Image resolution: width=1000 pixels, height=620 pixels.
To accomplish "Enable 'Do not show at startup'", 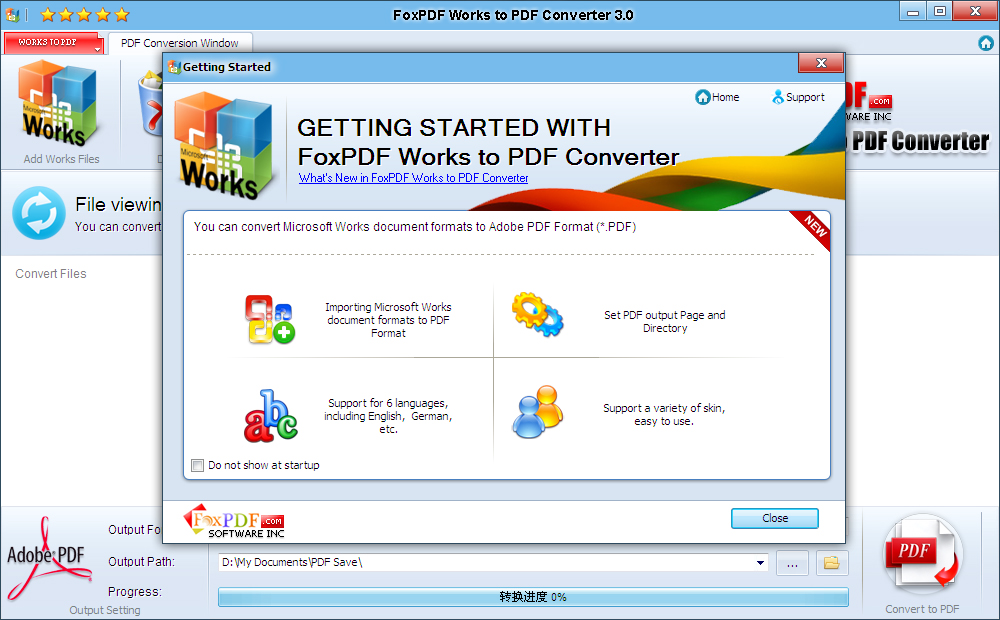I will [x=197, y=465].
